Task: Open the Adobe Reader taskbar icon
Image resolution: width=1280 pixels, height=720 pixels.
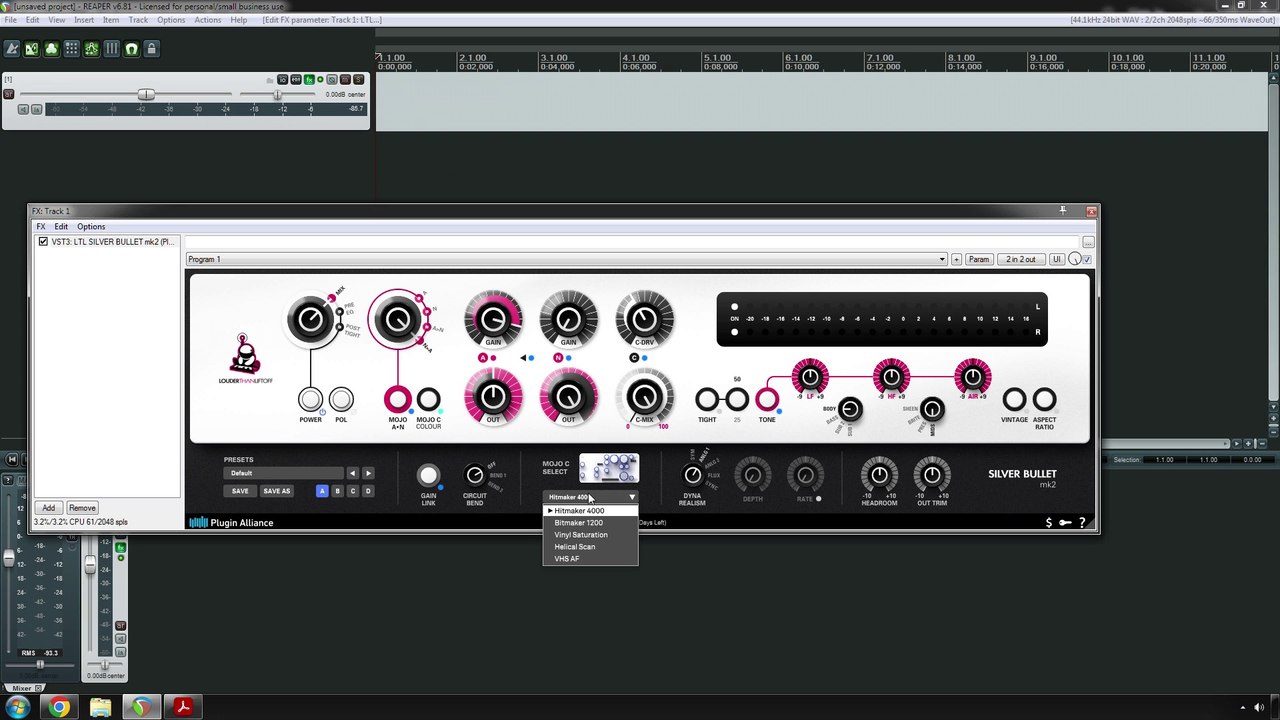Action: coord(183,708)
